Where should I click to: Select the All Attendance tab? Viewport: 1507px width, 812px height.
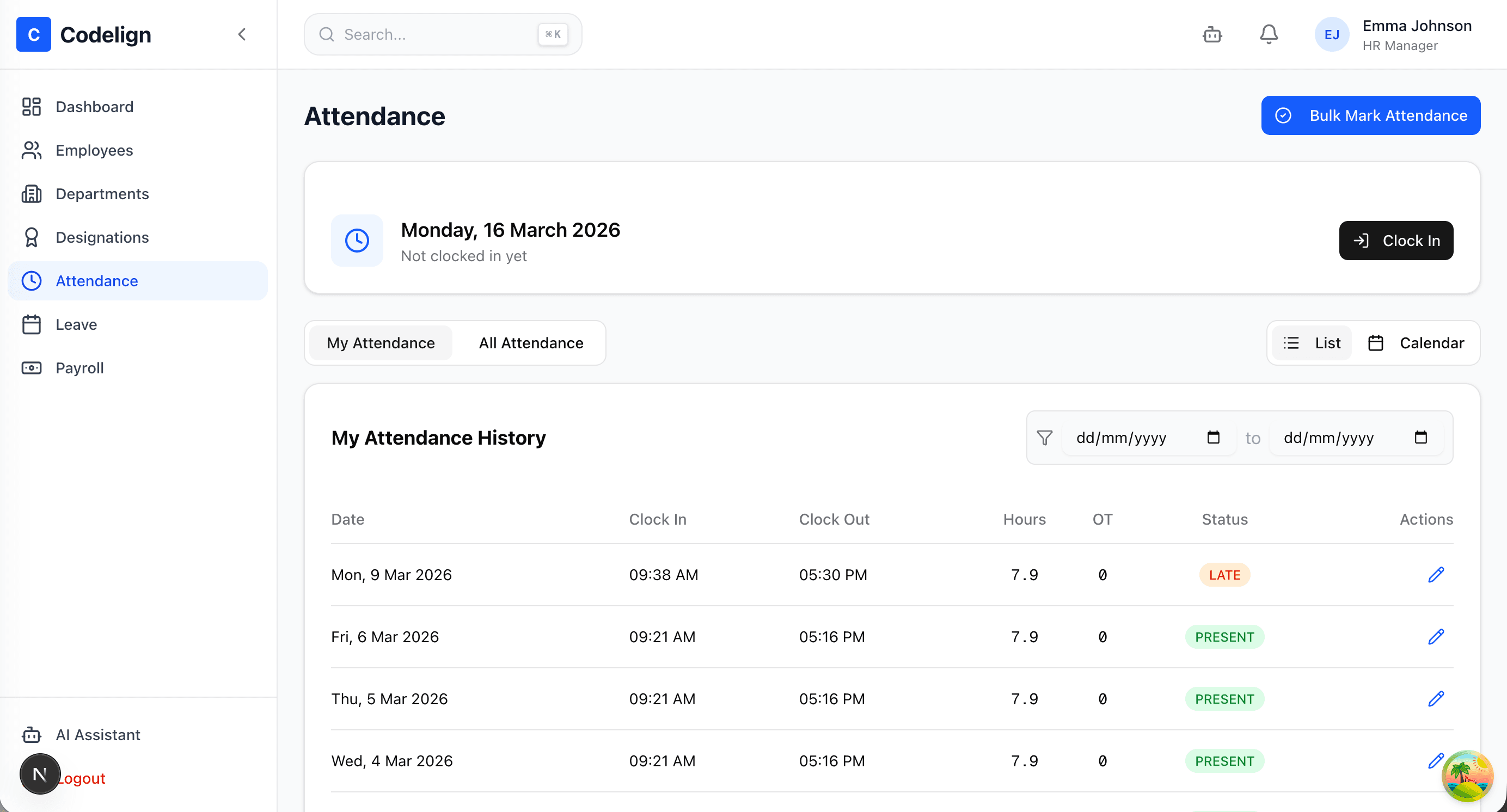[531, 343]
